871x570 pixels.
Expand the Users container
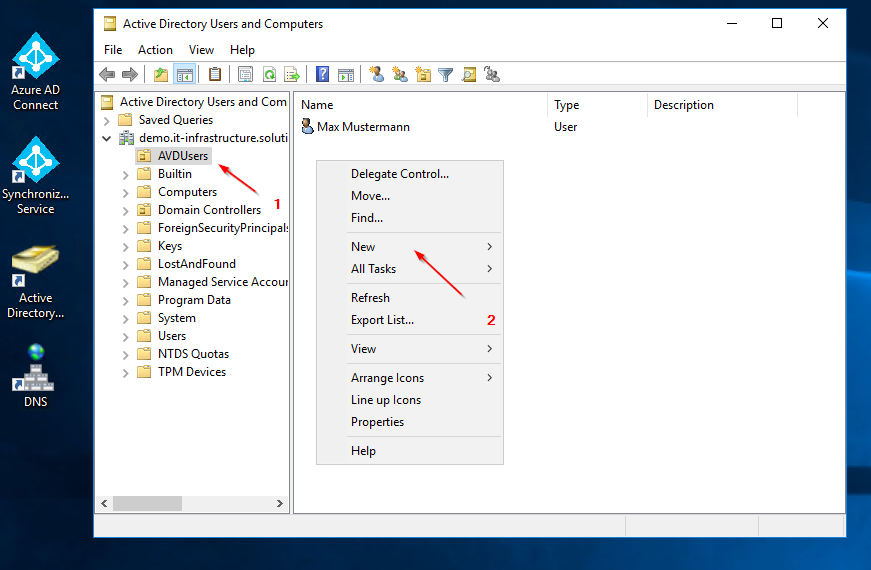tap(126, 337)
